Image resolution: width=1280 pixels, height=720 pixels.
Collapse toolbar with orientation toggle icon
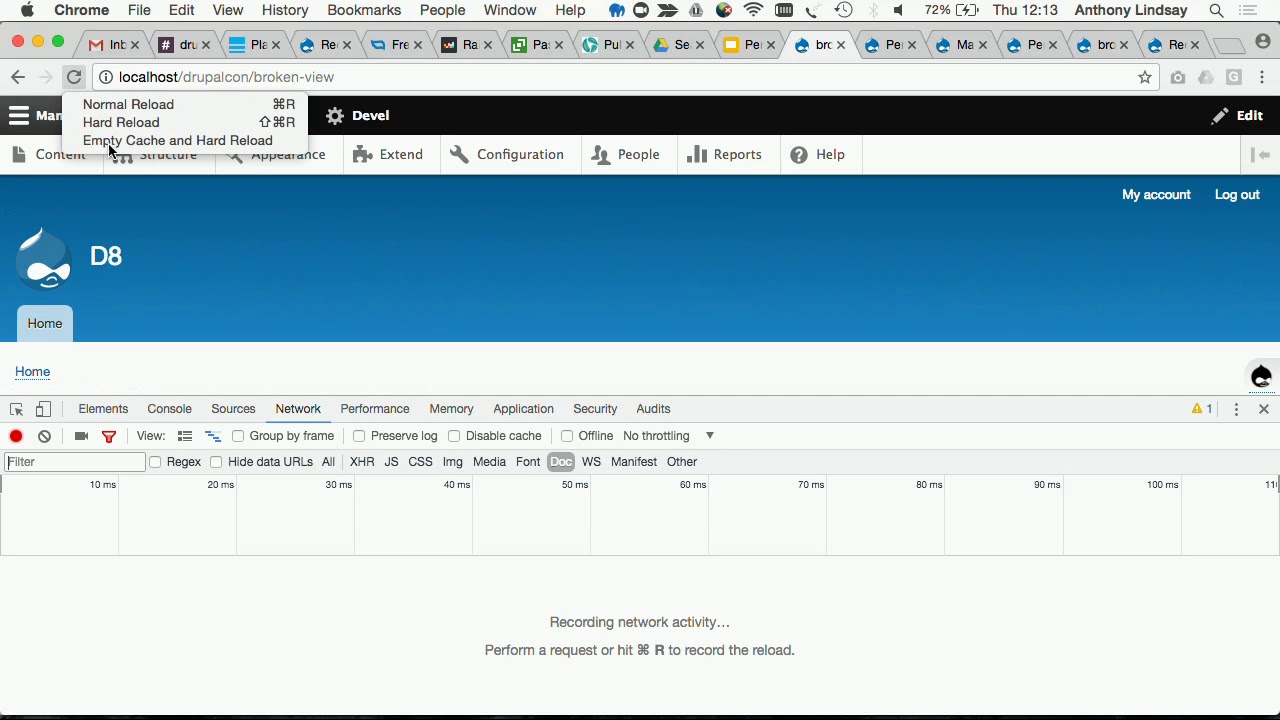coord(1262,155)
